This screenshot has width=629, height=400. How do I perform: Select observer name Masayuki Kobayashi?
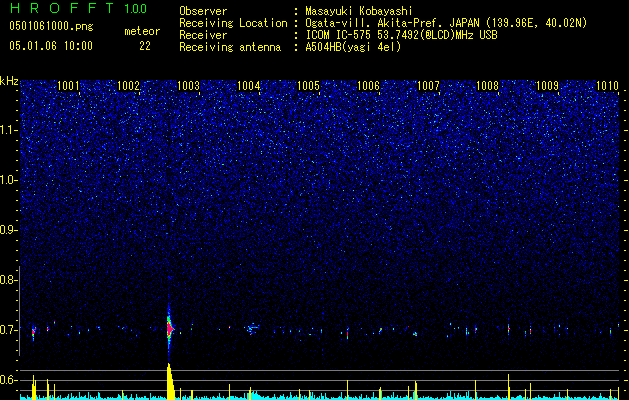click(359, 11)
